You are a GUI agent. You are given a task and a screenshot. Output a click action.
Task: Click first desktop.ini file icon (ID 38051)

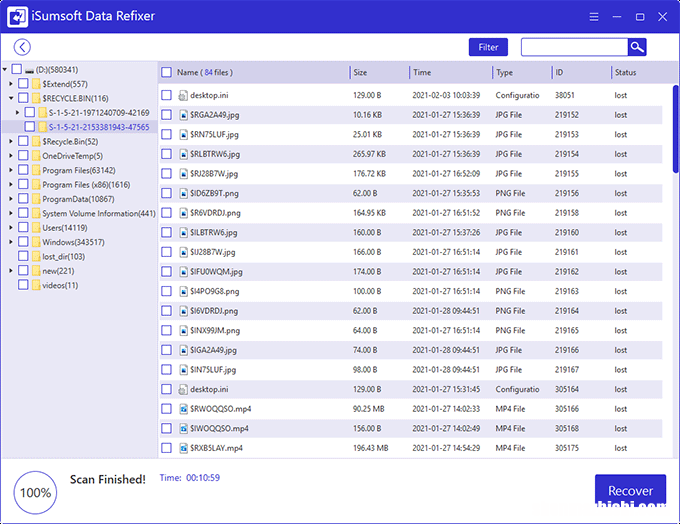[183, 95]
